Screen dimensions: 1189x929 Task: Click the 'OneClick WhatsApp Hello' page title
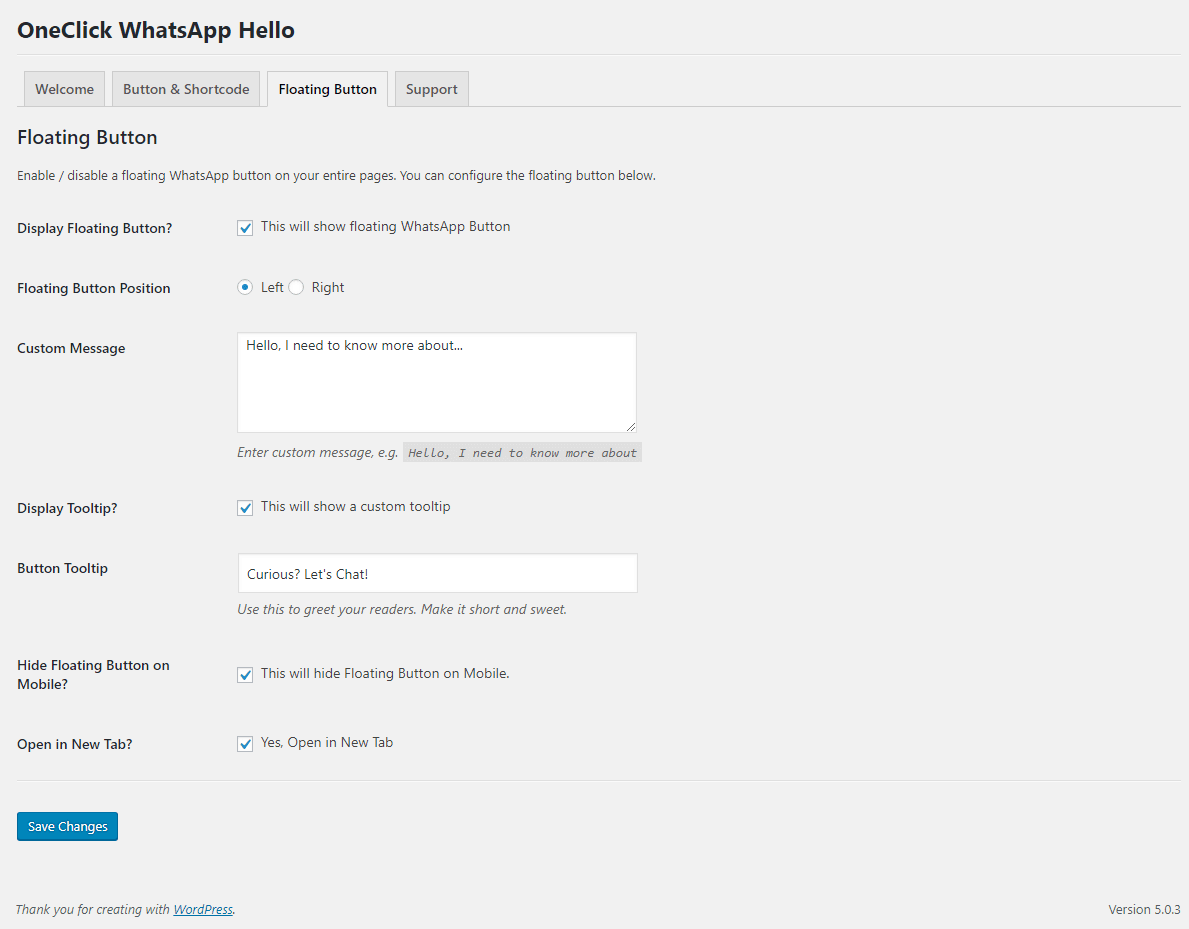click(x=156, y=30)
